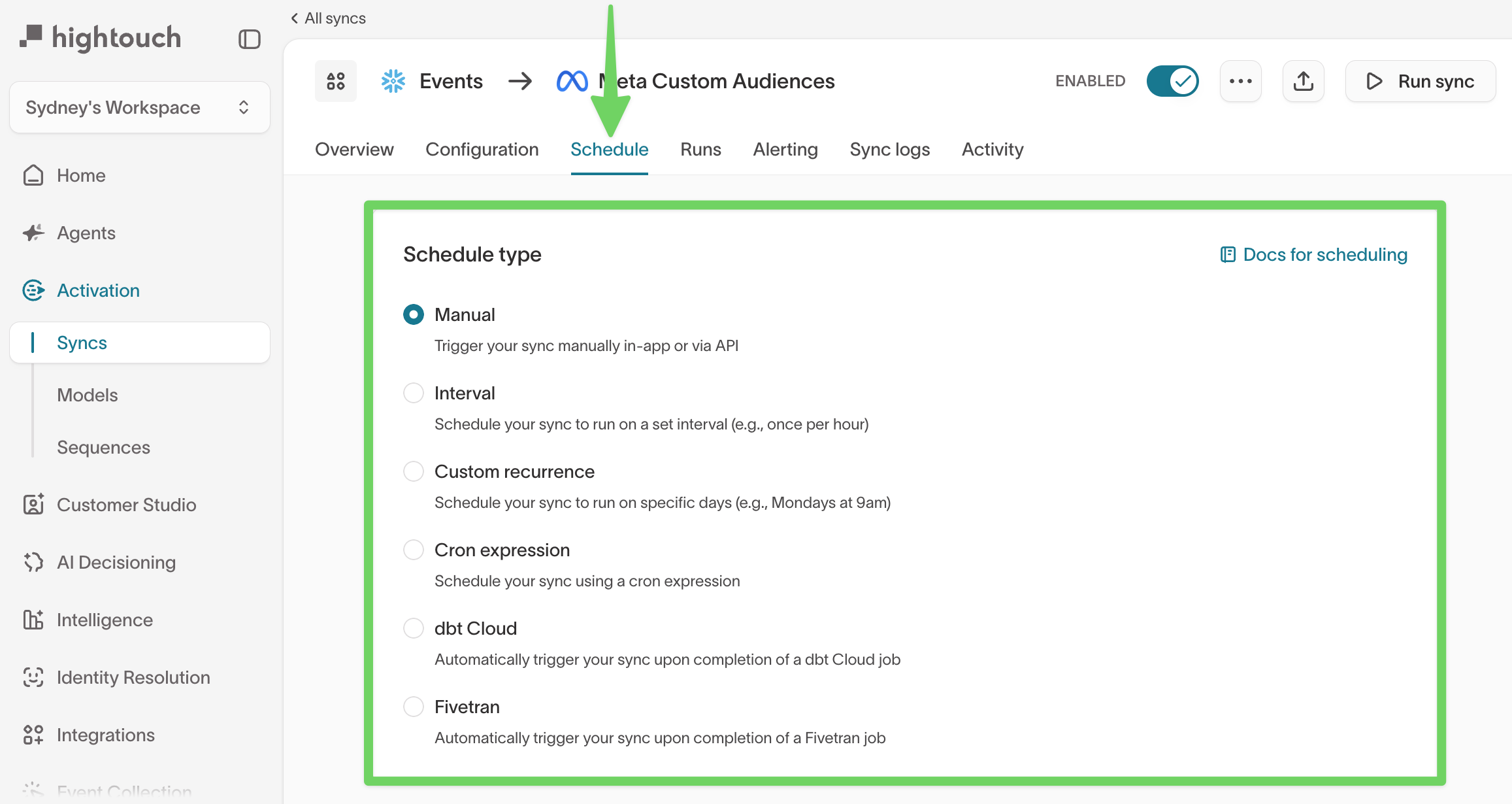This screenshot has height=804, width=1512.
Task: Switch to the Configuration tab
Action: click(482, 150)
